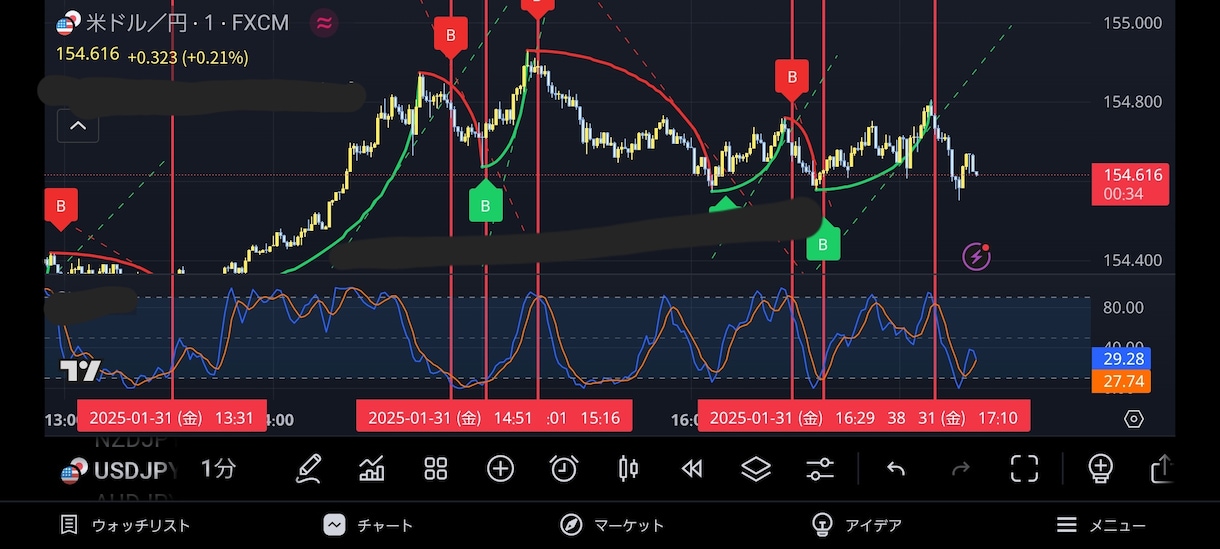Tap the USD/JPY flag icon in header

[68, 24]
